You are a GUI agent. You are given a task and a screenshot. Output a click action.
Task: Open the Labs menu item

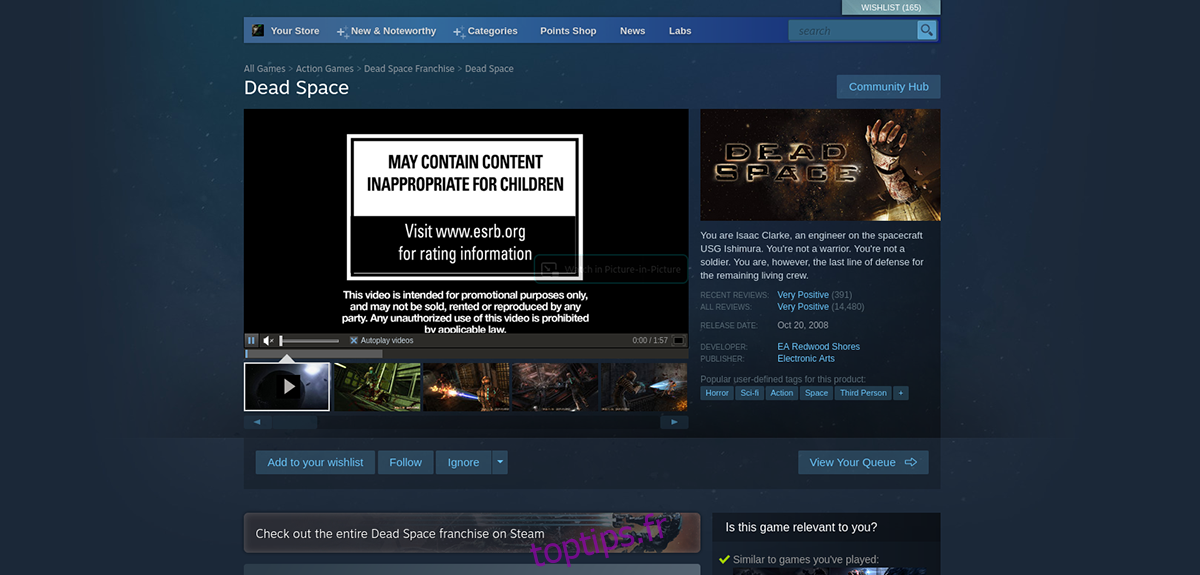[680, 31]
